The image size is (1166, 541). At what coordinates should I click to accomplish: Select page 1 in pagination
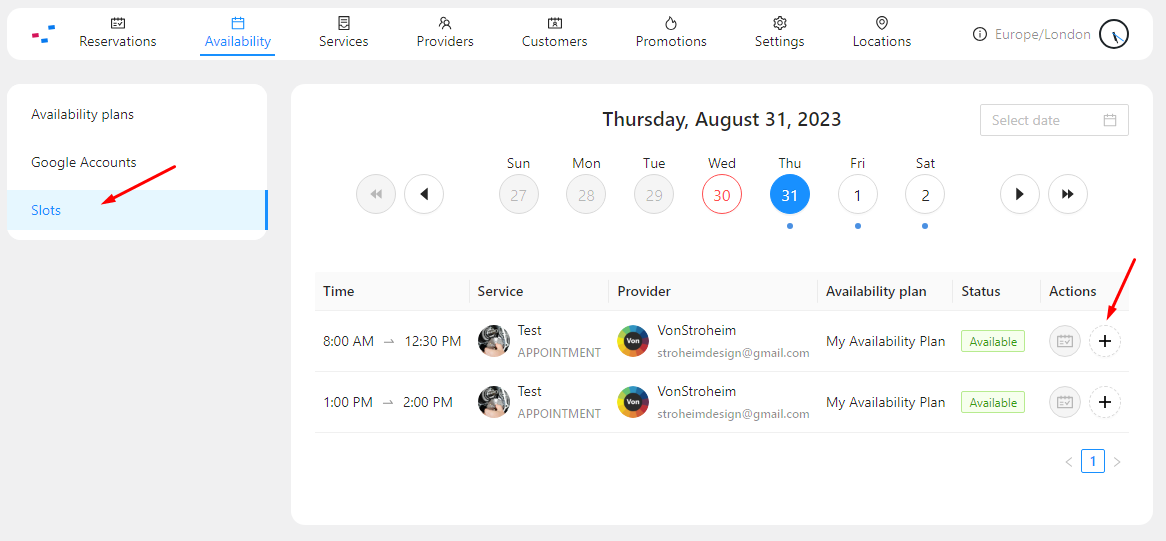(x=1093, y=461)
